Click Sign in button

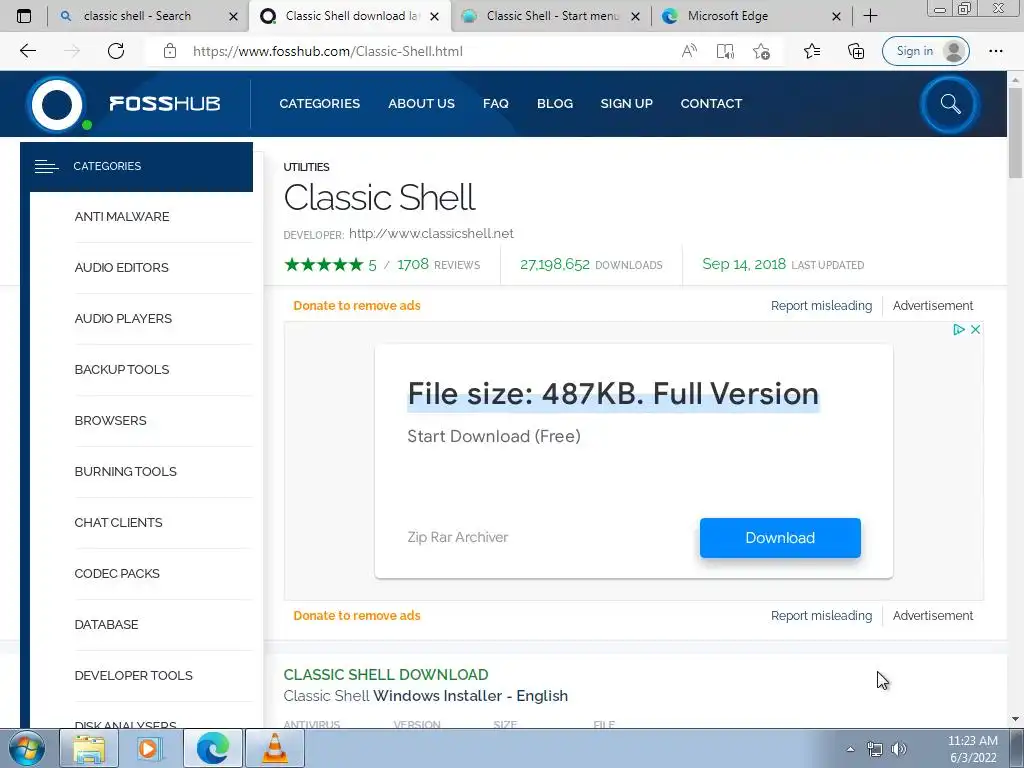pos(925,51)
